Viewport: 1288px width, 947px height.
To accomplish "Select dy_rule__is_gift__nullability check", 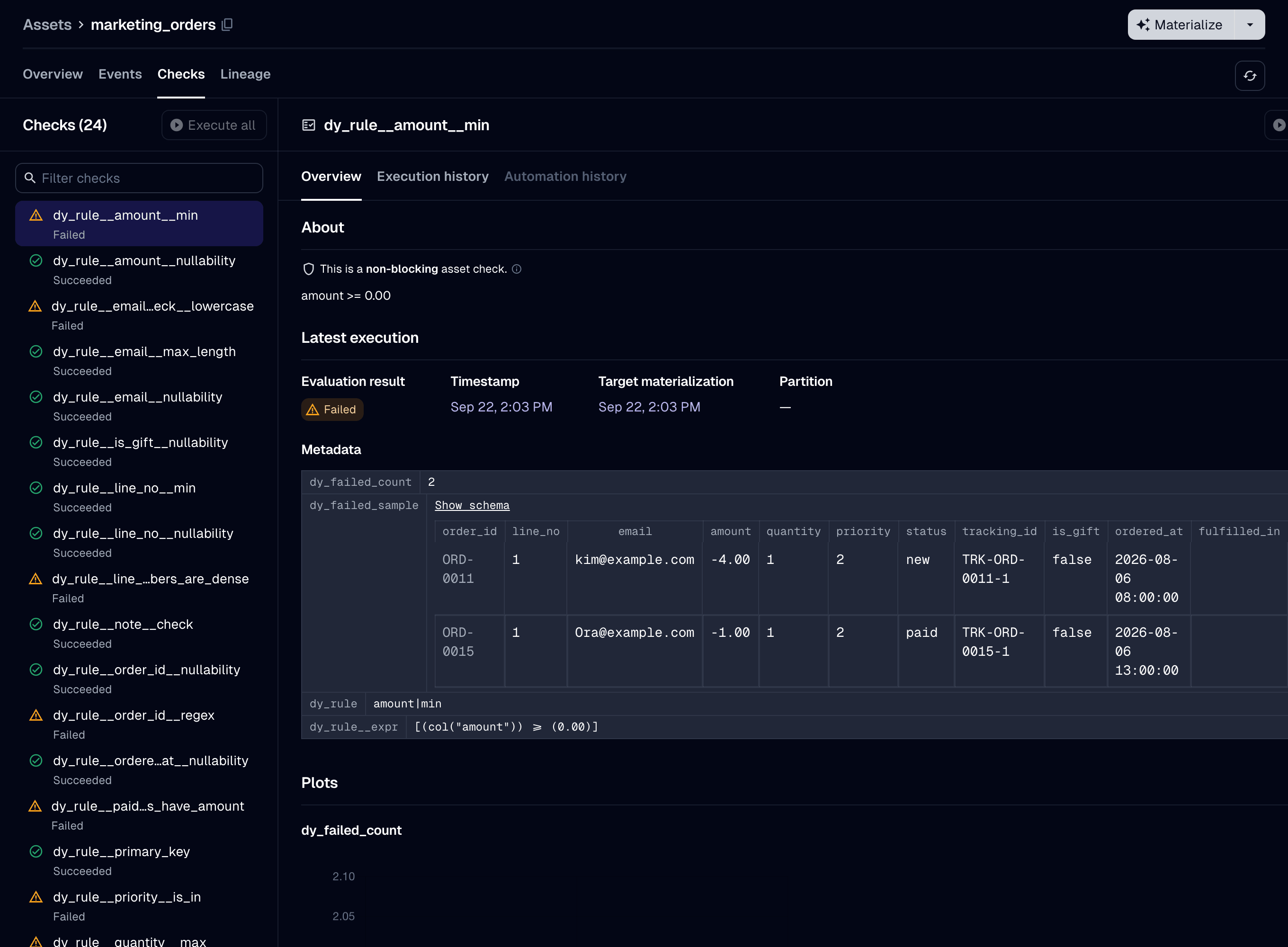I will (x=139, y=451).
